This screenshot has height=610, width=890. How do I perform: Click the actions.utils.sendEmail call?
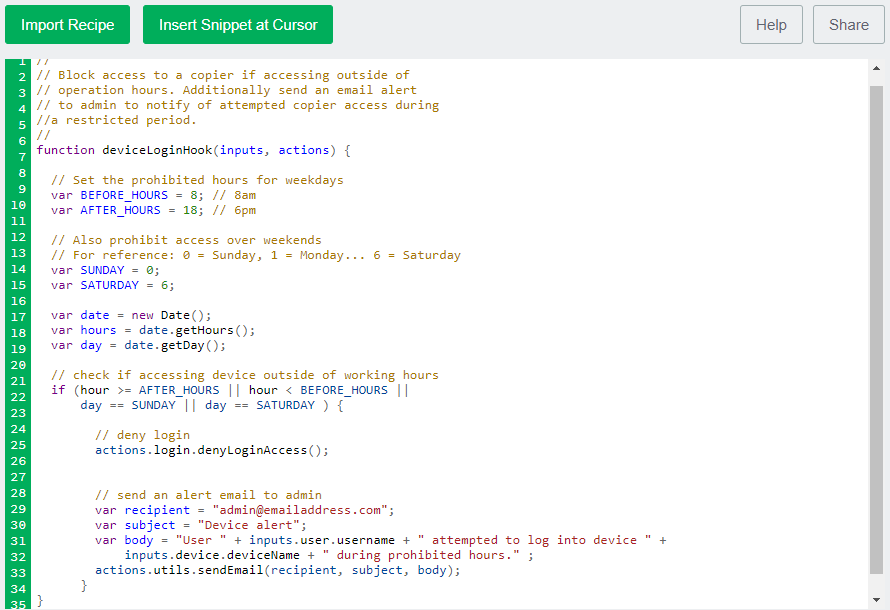(278, 570)
